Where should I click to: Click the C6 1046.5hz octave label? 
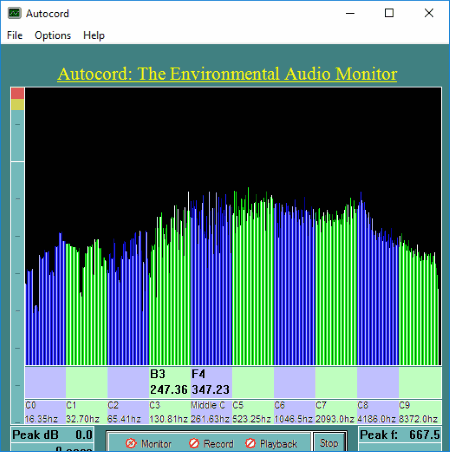[x=294, y=412]
